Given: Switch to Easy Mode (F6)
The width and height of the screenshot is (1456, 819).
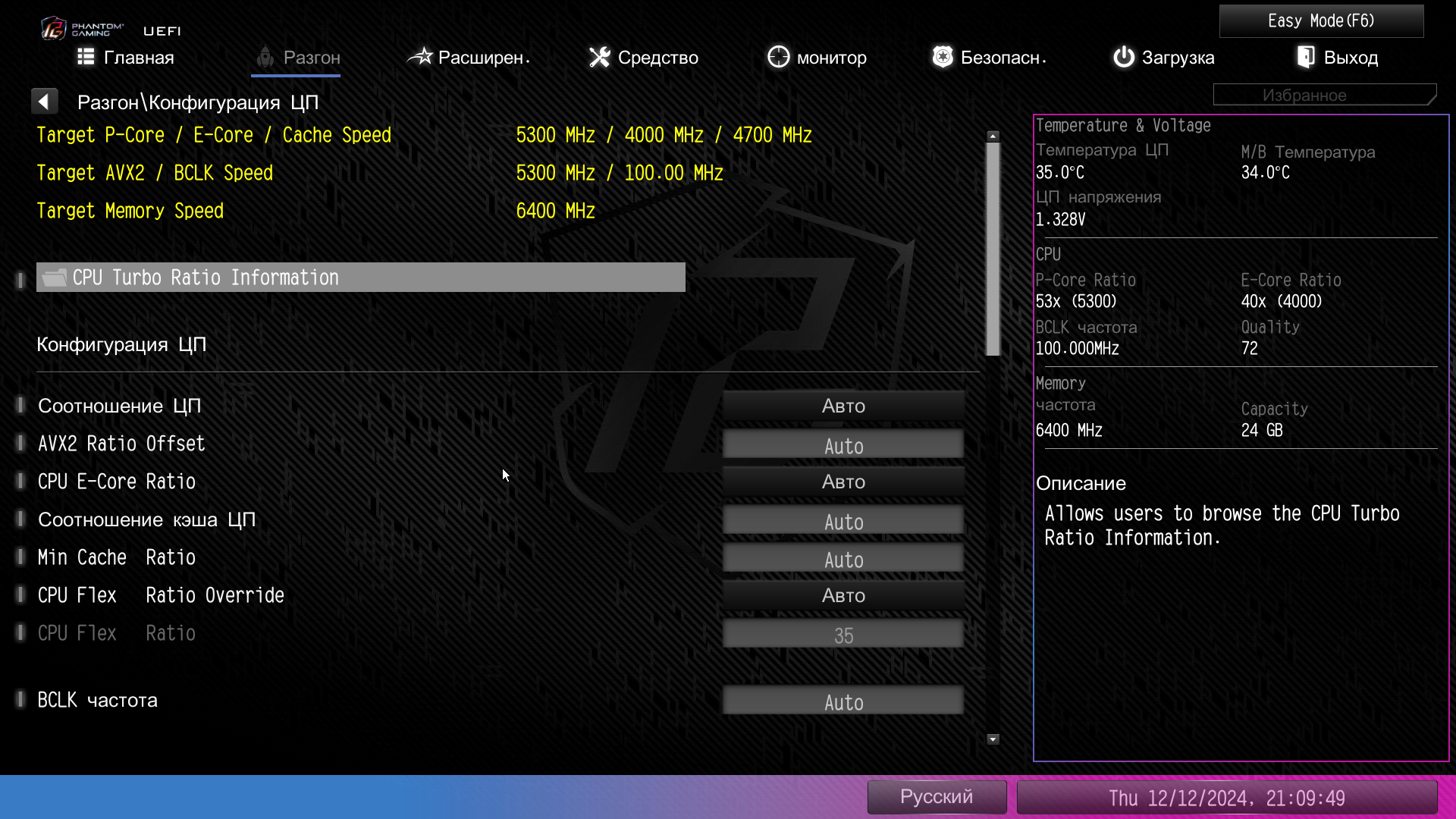Looking at the screenshot, I should (1320, 21).
